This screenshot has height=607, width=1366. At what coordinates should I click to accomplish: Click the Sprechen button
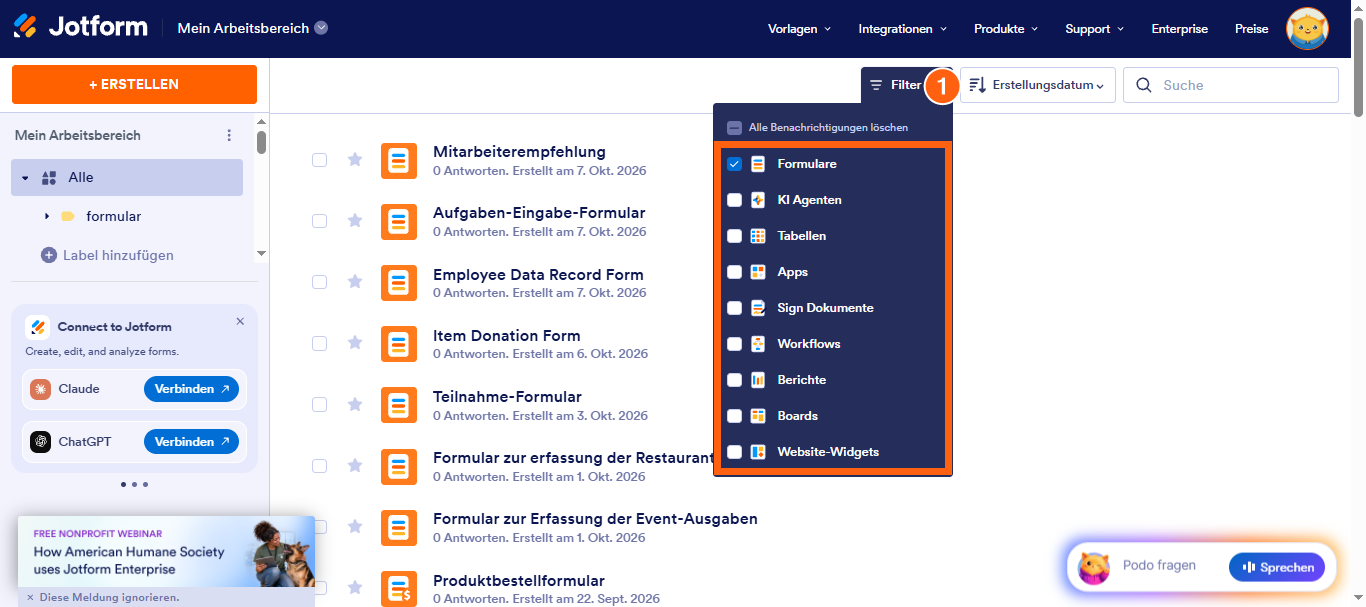tap(1277, 567)
